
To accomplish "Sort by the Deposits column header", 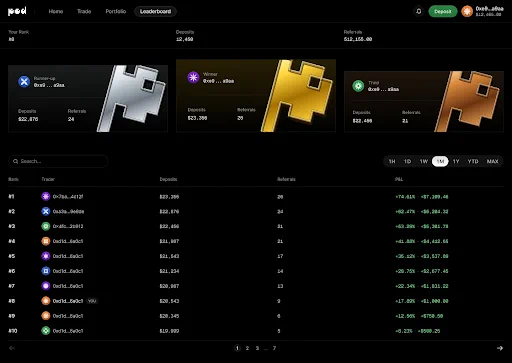I will tap(168, 179).
